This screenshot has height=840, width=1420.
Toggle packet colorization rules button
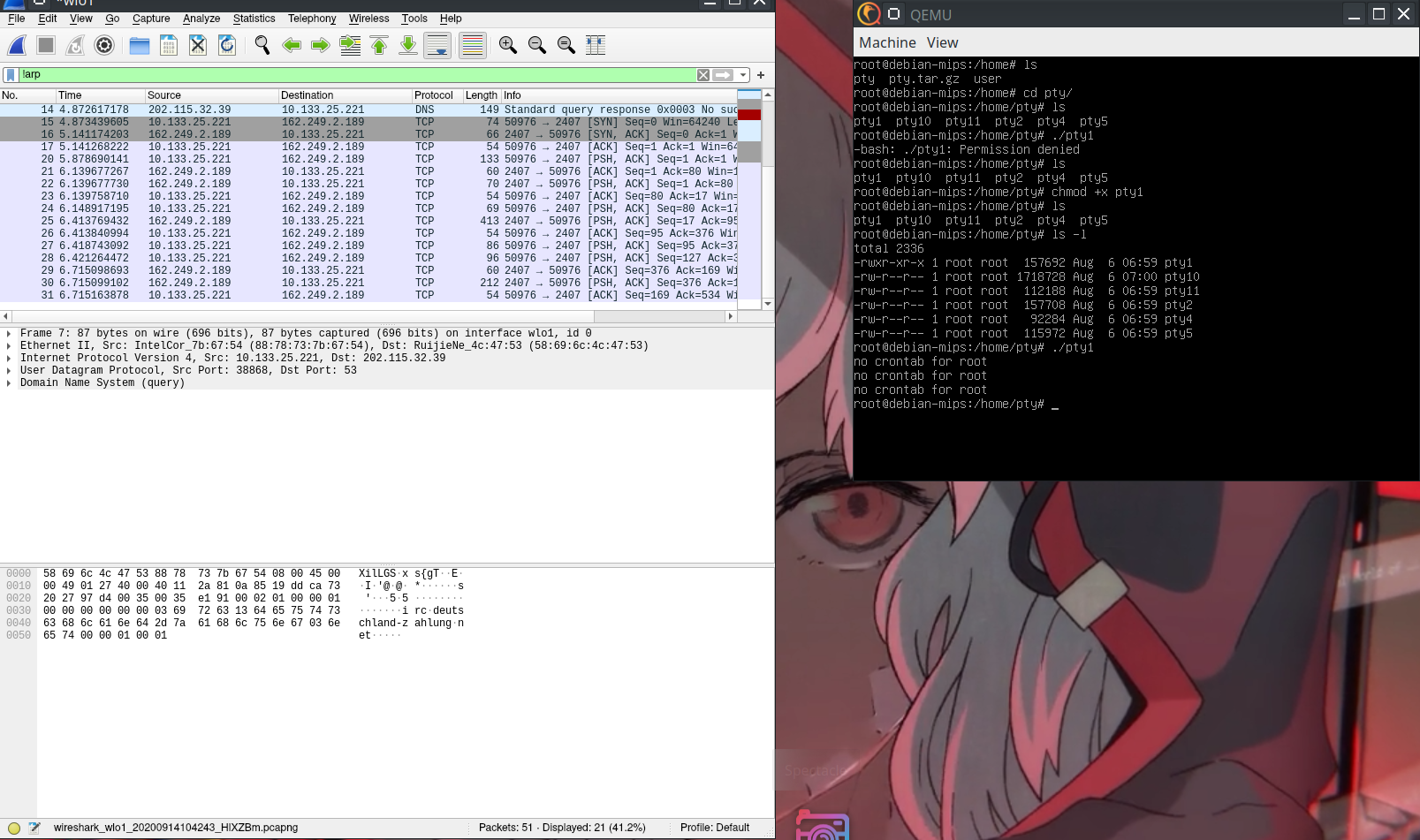click(473, 45)
